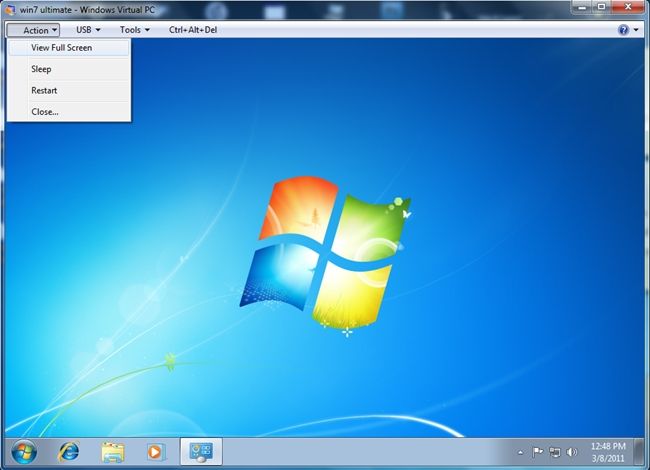Maximize the Windows Virtual PC window

point(602,7)
